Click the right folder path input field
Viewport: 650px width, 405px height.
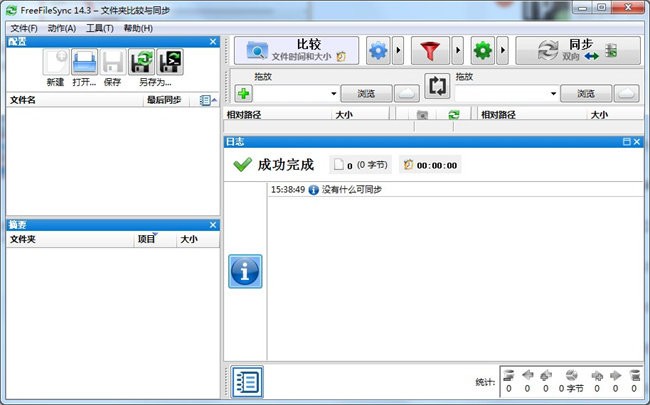tap(502, 94)
